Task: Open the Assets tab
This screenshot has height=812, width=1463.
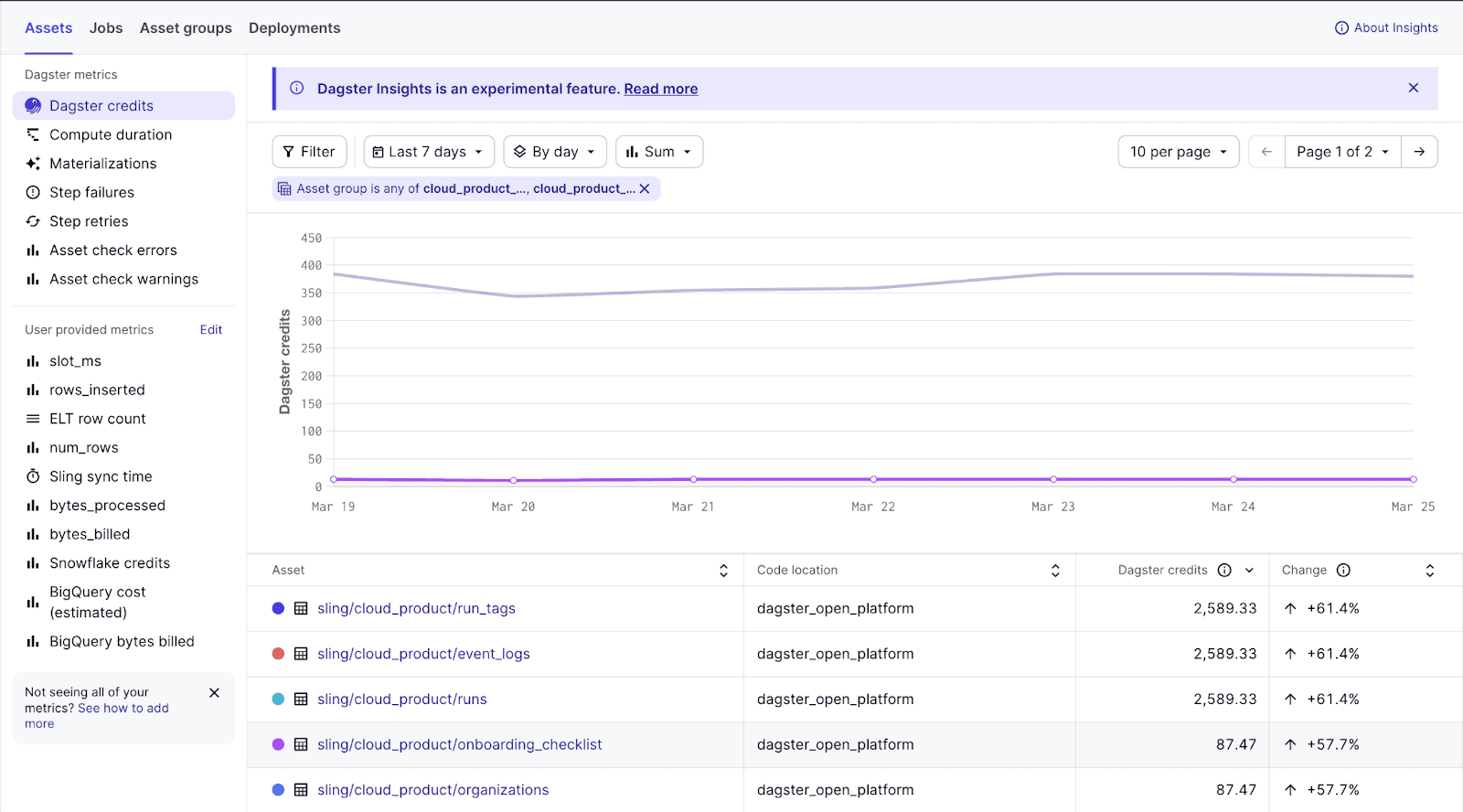Action: coord(48,27)
